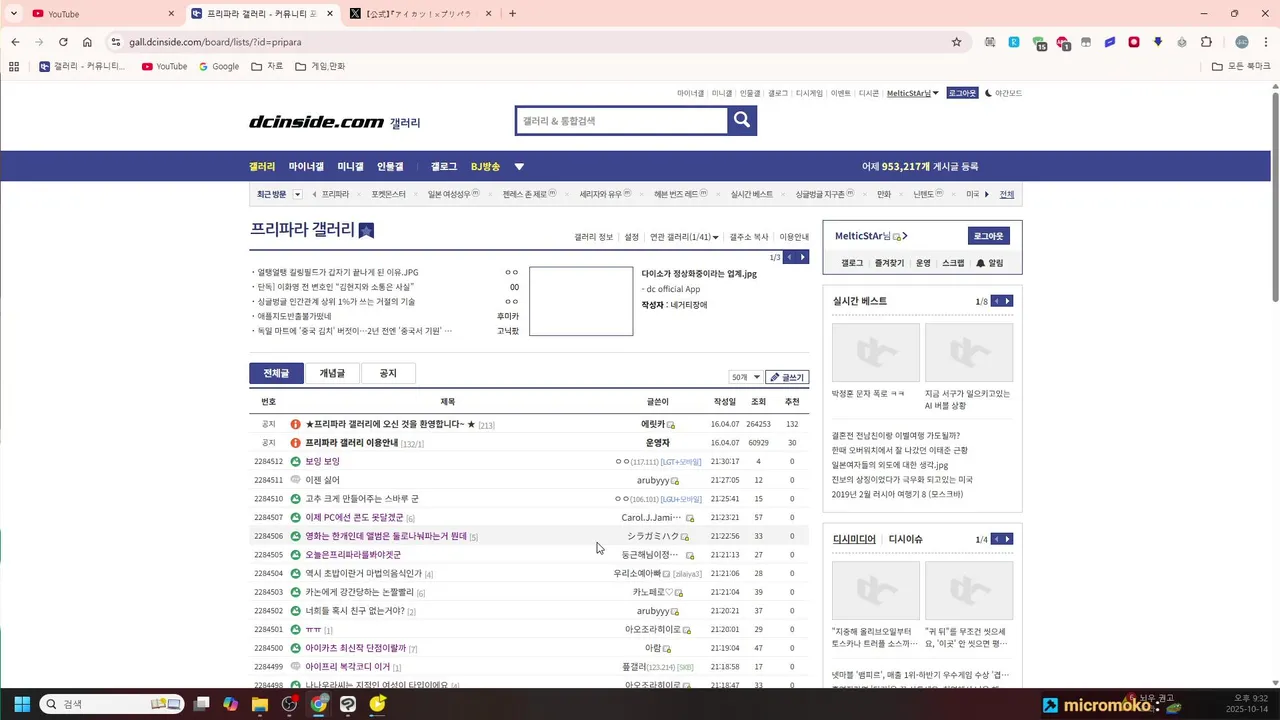
Task: Open the Chrome tab search dropdown arrow
Action: click(13, 14)
